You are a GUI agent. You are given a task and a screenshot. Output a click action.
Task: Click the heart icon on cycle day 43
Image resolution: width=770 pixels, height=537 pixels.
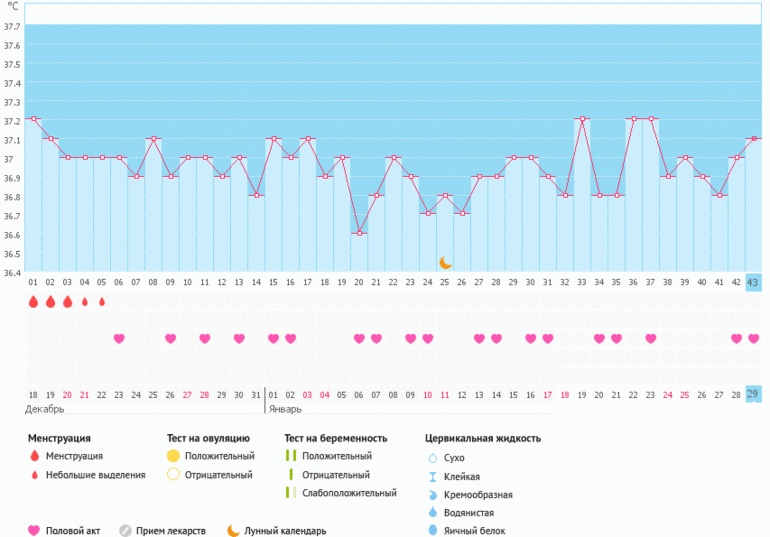tap(753, 339)
